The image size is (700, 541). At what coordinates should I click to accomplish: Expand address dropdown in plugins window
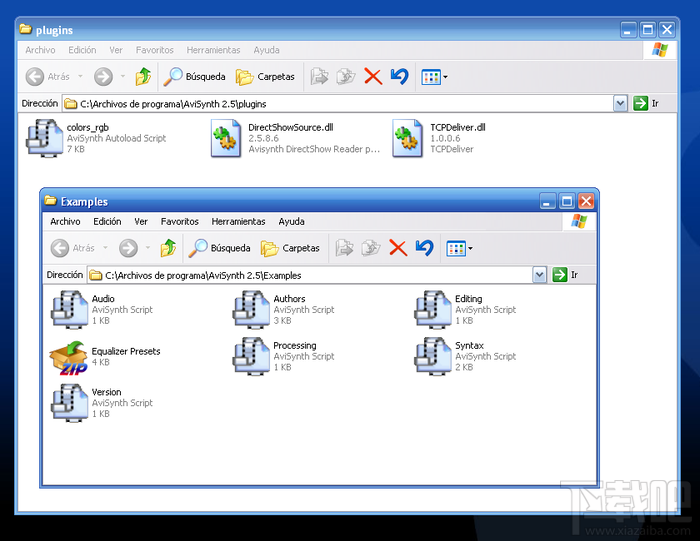pyautogui.click(x=620, y=104)
